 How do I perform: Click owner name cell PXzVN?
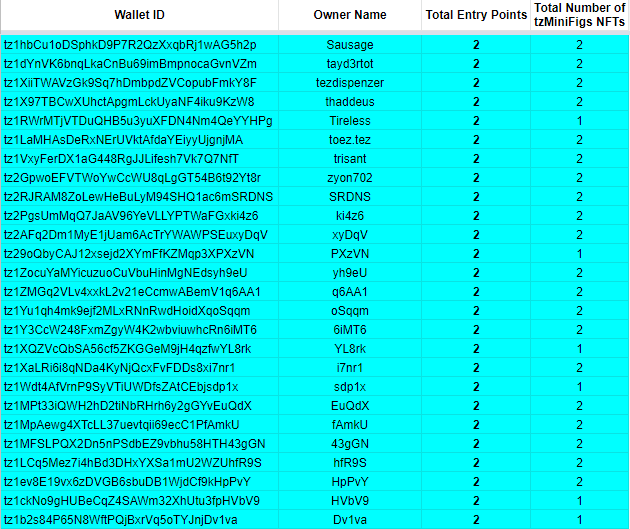(x=350, y=254)
